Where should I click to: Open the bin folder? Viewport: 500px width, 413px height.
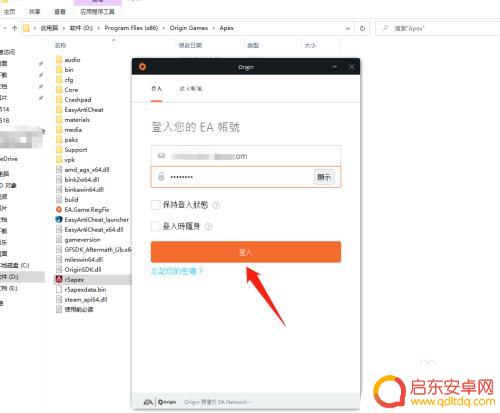65,70
